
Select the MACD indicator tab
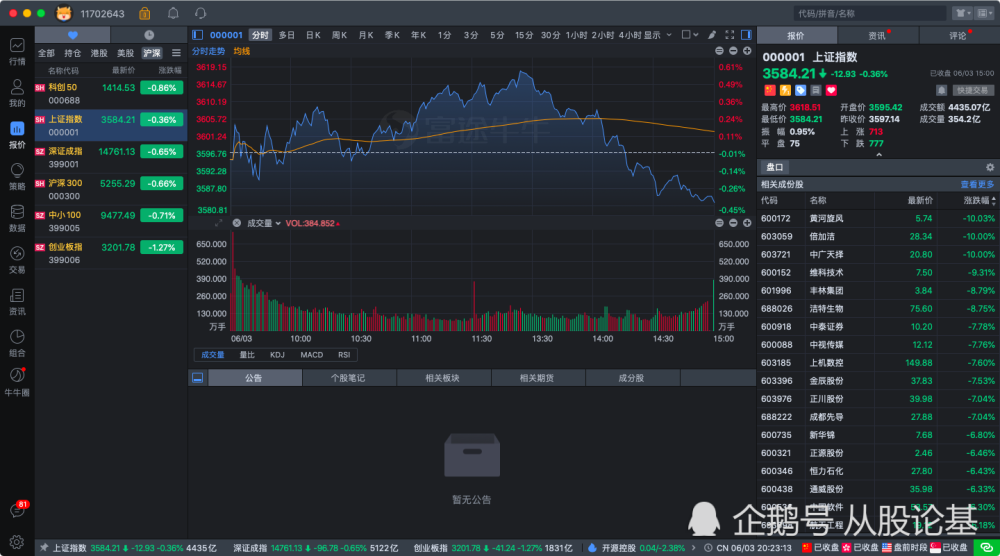click(312, 354)
